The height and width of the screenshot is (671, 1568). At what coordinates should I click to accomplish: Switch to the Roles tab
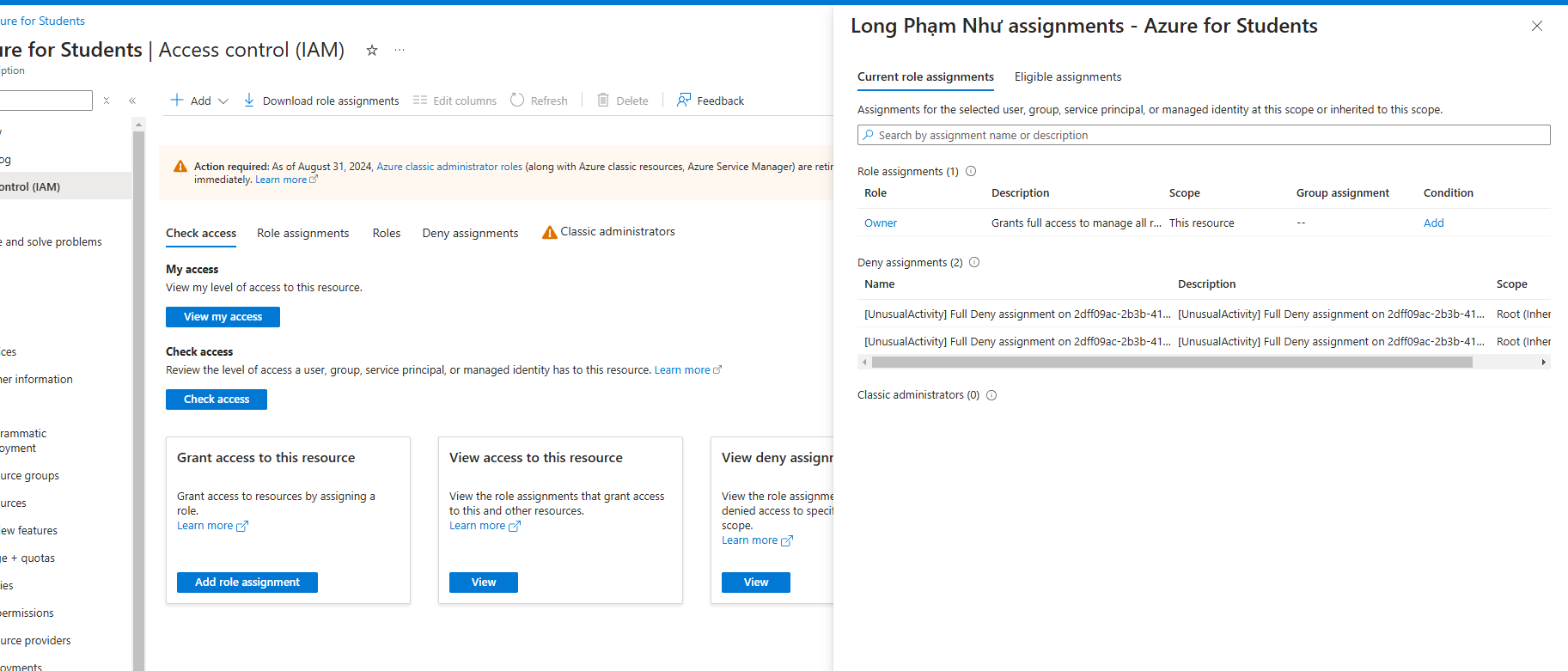(387, 233)
